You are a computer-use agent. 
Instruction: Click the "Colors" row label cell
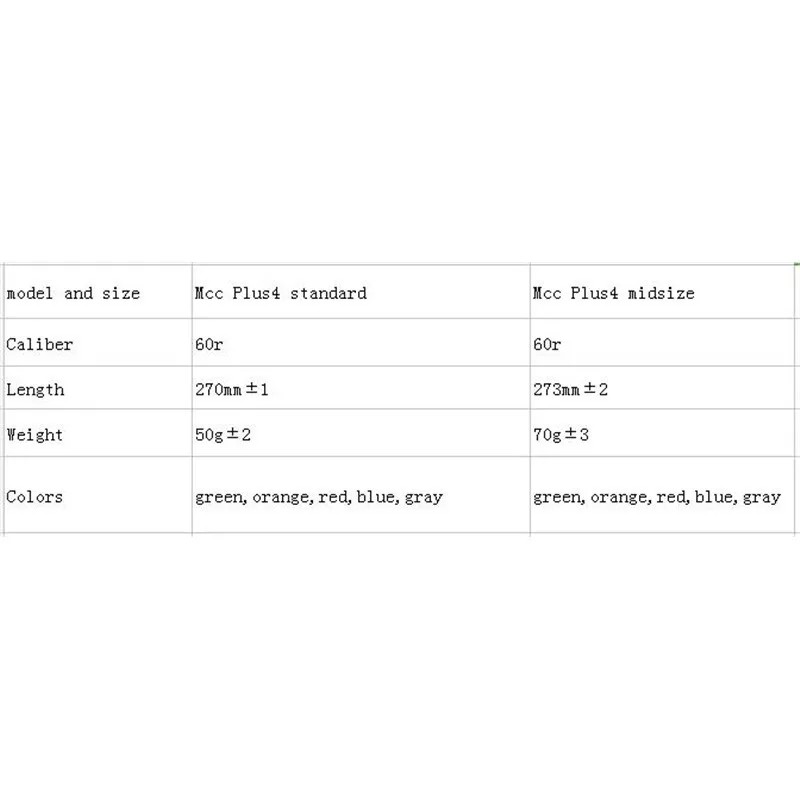35,496
